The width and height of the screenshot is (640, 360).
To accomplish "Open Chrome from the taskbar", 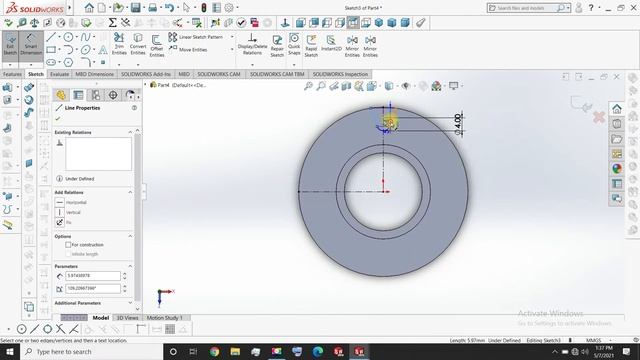I will click(214, 351).
